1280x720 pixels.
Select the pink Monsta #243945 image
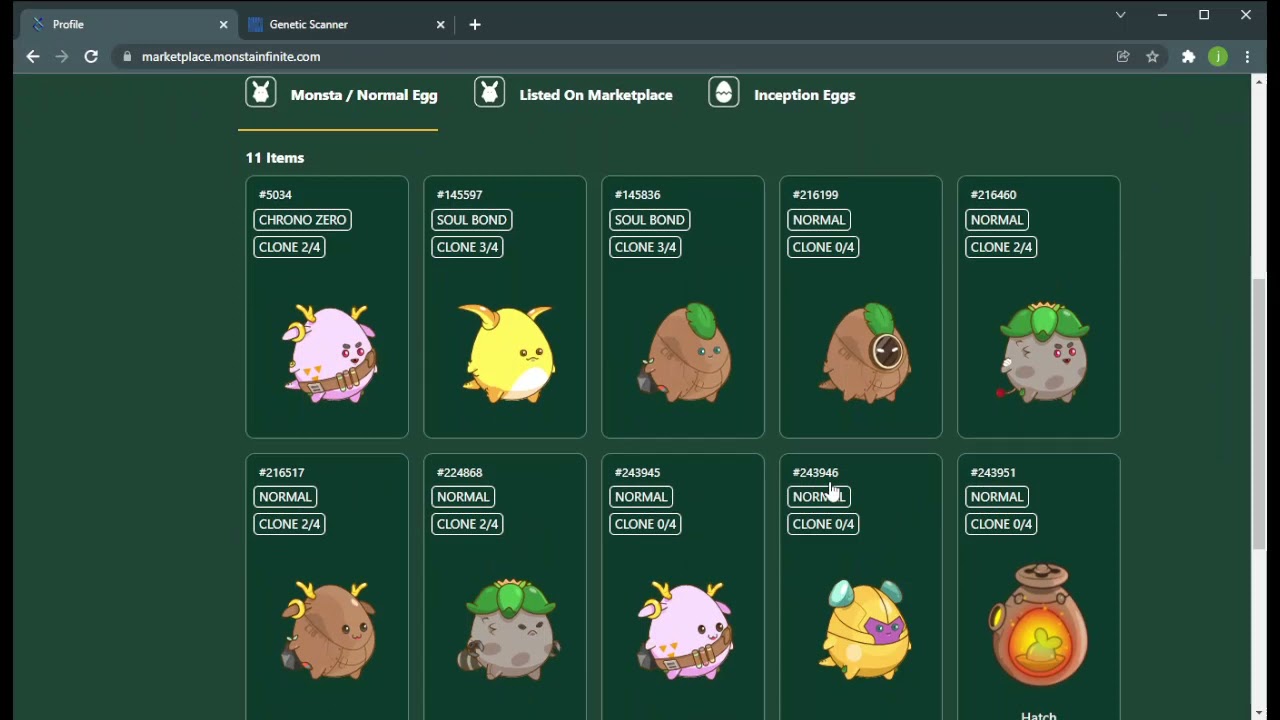click(x=685, y=630)
